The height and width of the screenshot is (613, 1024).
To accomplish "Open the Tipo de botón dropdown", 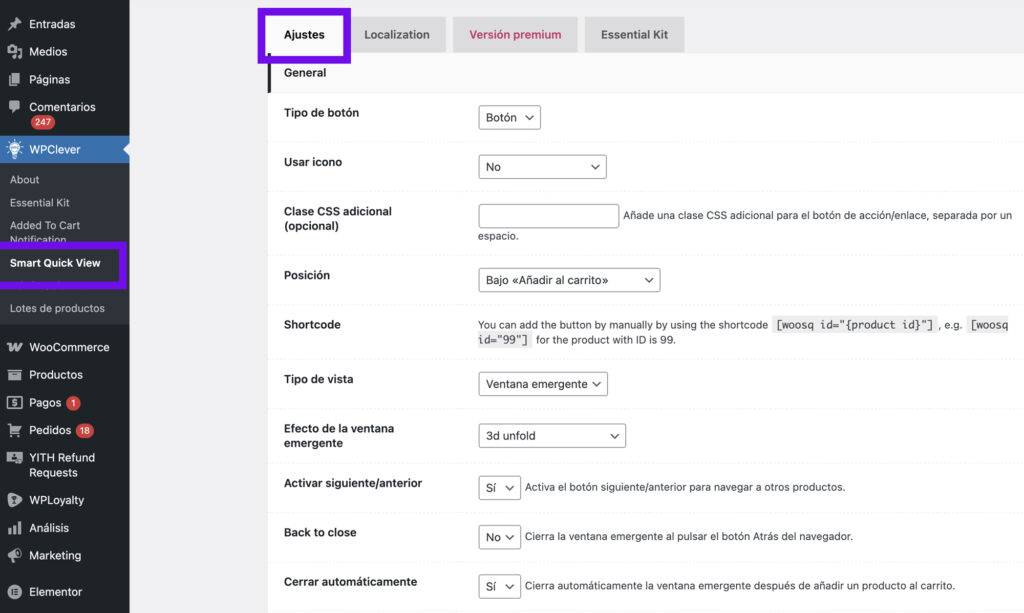I will [509, 117].
